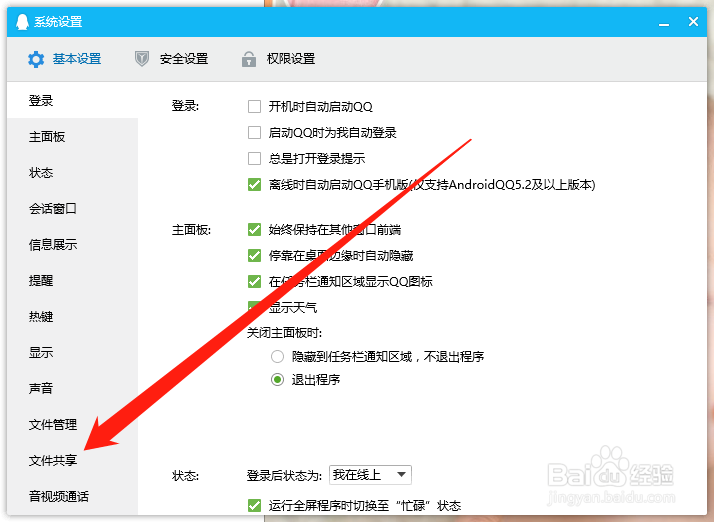The height and width of the screenshot is (522, 714).
Task: Go to 会话窗口 settings
Action: point(72,209)
